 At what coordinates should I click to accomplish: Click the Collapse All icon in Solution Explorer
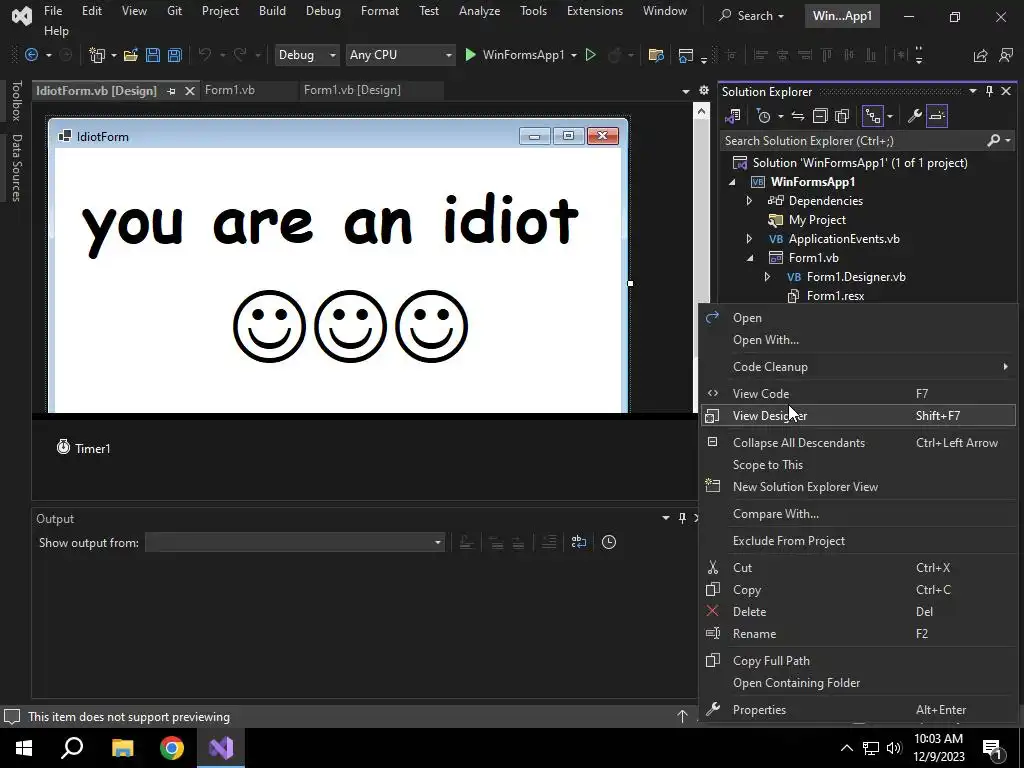(820, 116)
